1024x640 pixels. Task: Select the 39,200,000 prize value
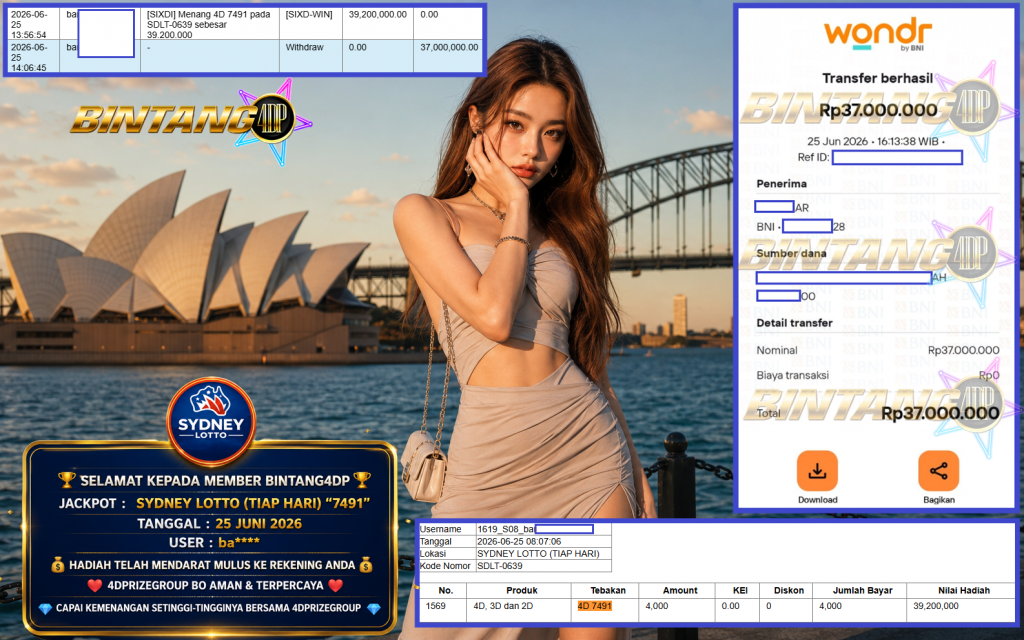pyautogui.click(x=936, y=606)
